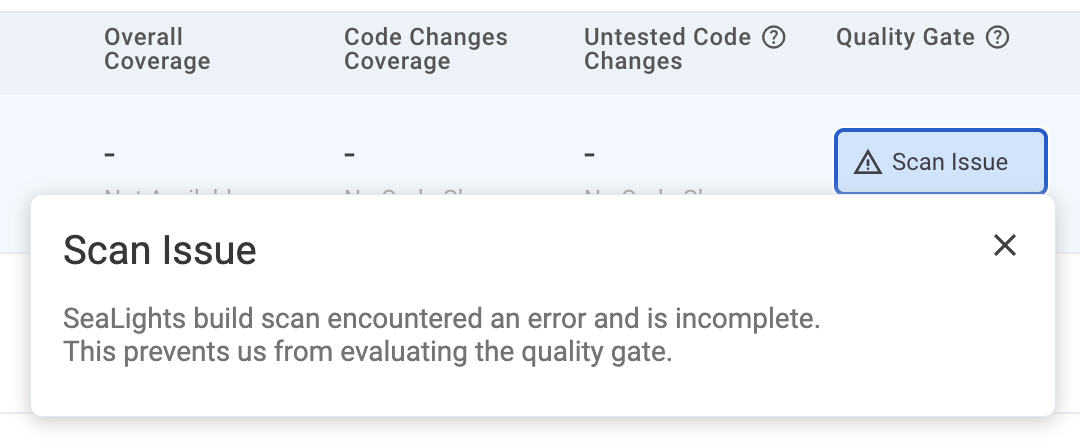This screenshot has width=1080, height=448.
Task: Click the 'SeaLights build scan encountered an error' line
Action: (441, 321)
